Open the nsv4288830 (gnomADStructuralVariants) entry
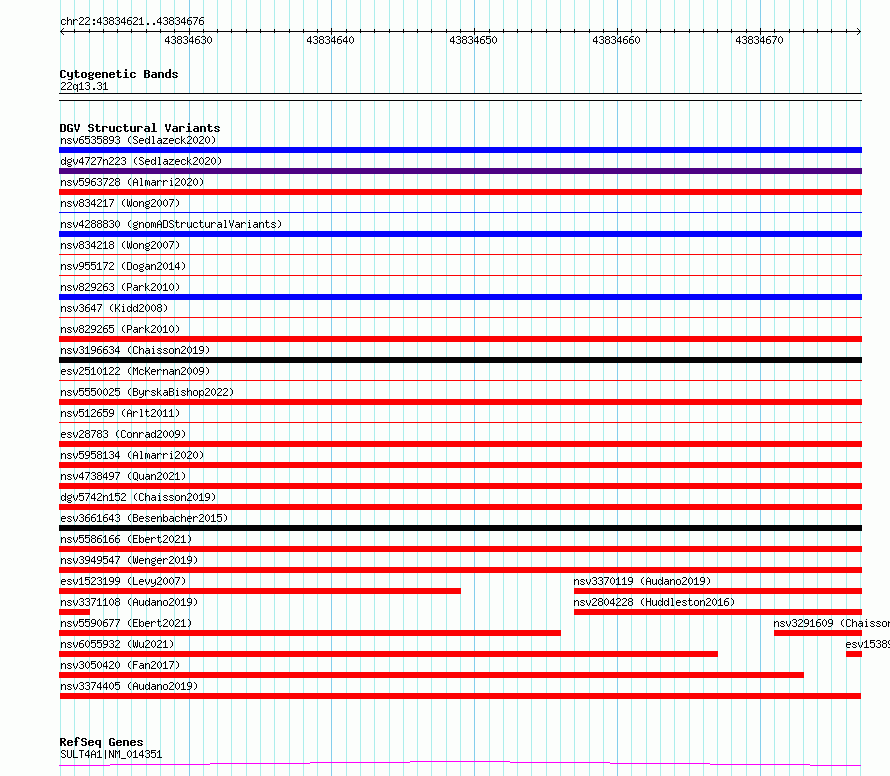Screen dimensions: 890x776 (x=171, y=224)
